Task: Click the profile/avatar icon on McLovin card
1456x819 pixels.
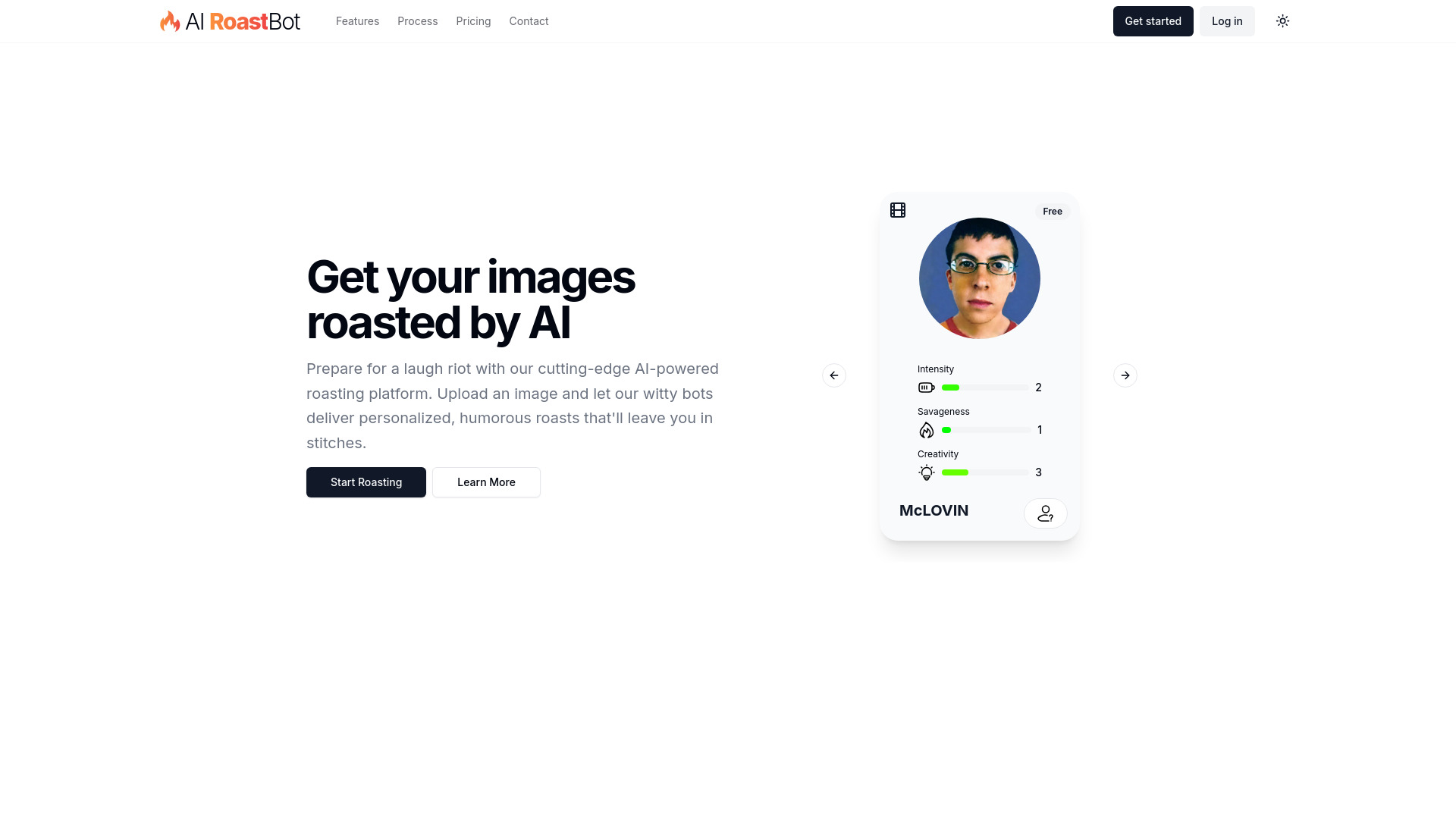Action: pos(1046,513)
